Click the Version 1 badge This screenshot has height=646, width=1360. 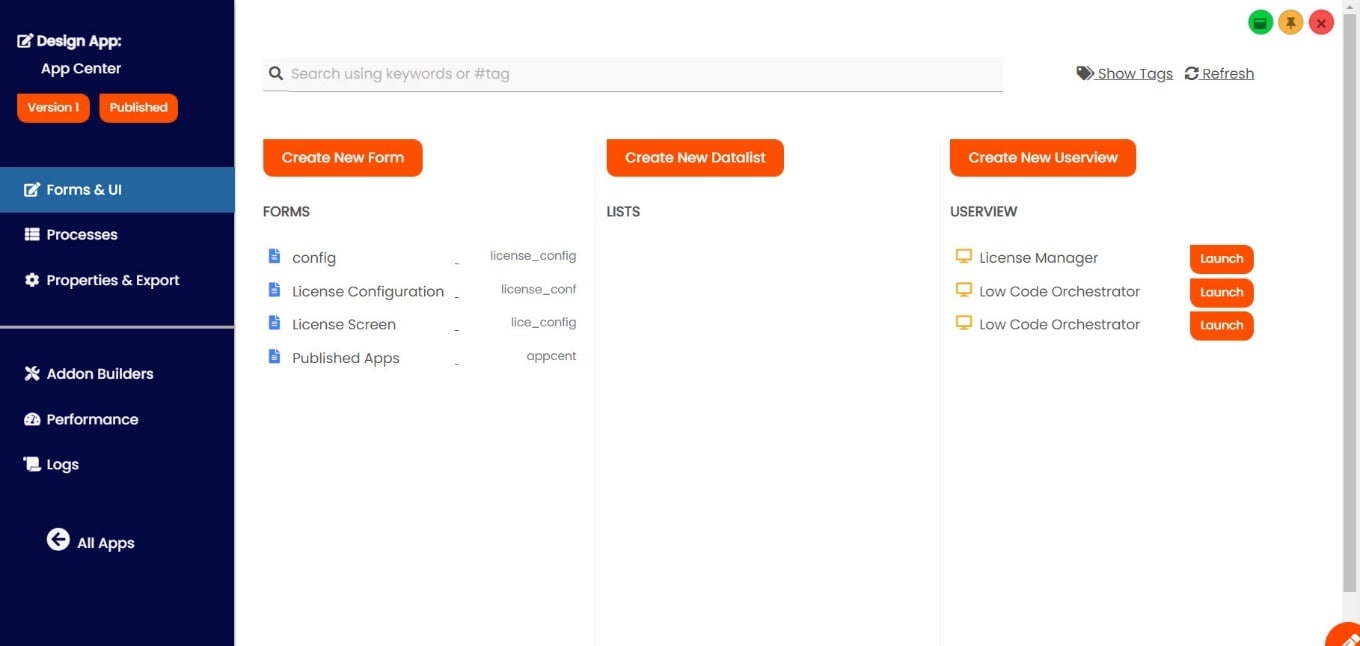53,108
